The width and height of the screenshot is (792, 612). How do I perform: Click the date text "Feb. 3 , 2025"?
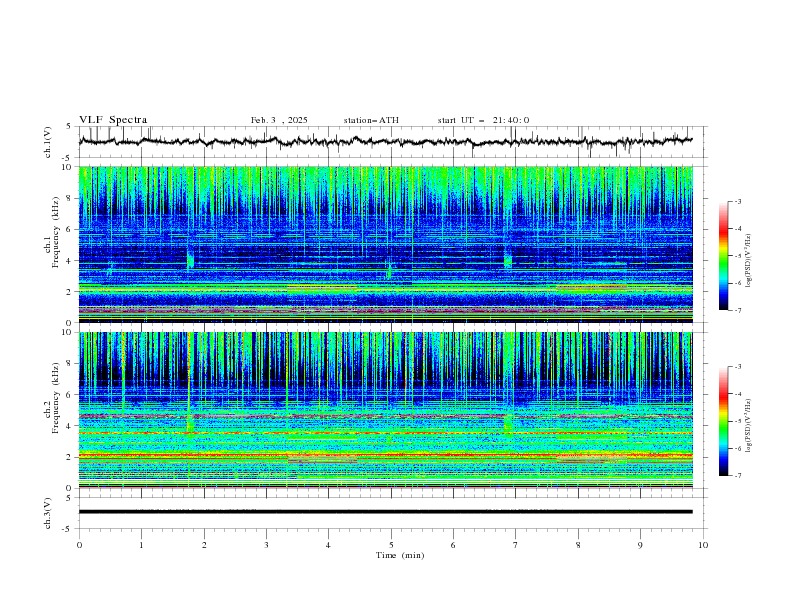coord(279,120)
